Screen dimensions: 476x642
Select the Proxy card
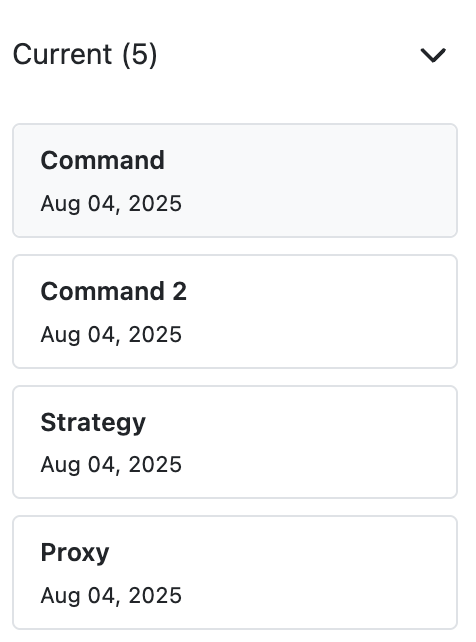point(235,572)
